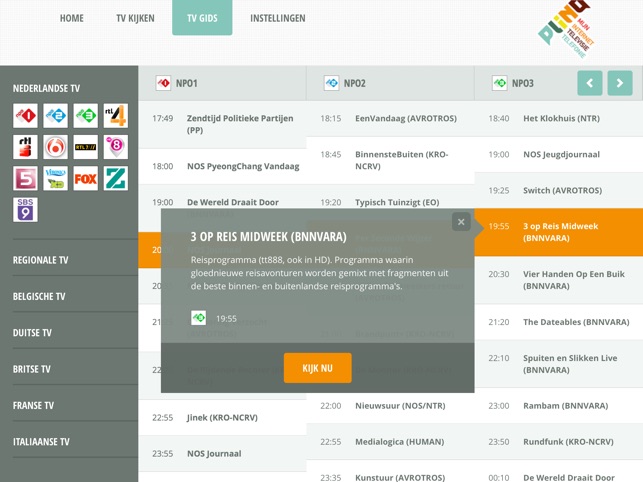Screen dimensions: 643x482
Task: Click the Kijk Nu button
Action: [317, 368]
